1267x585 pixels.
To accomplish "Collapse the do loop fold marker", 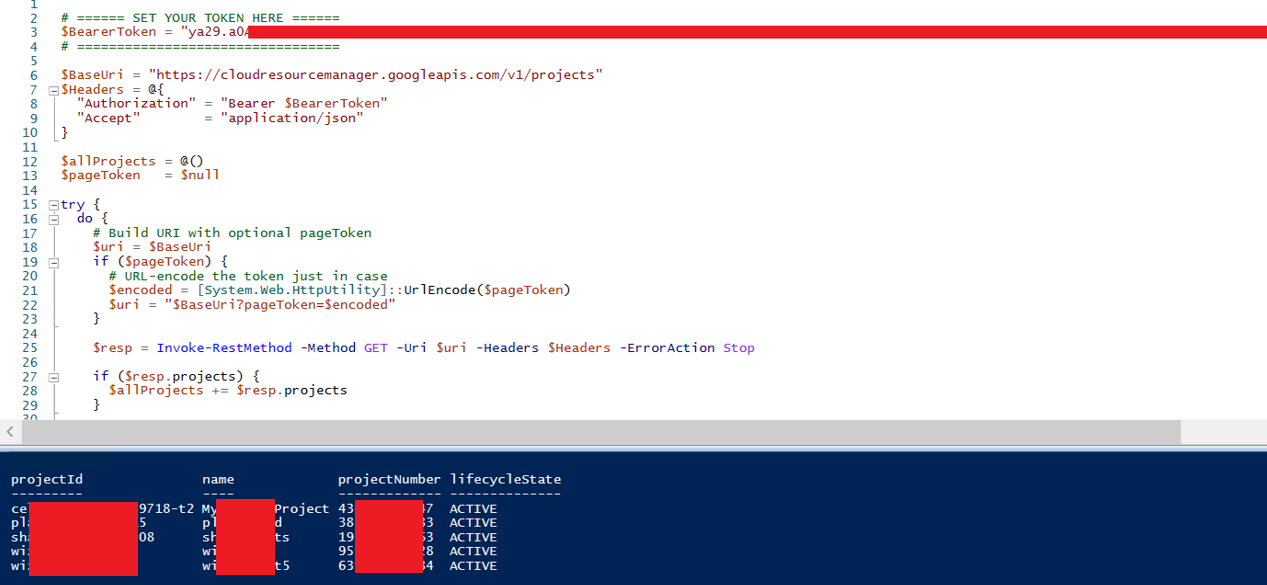I will (54, 219).
